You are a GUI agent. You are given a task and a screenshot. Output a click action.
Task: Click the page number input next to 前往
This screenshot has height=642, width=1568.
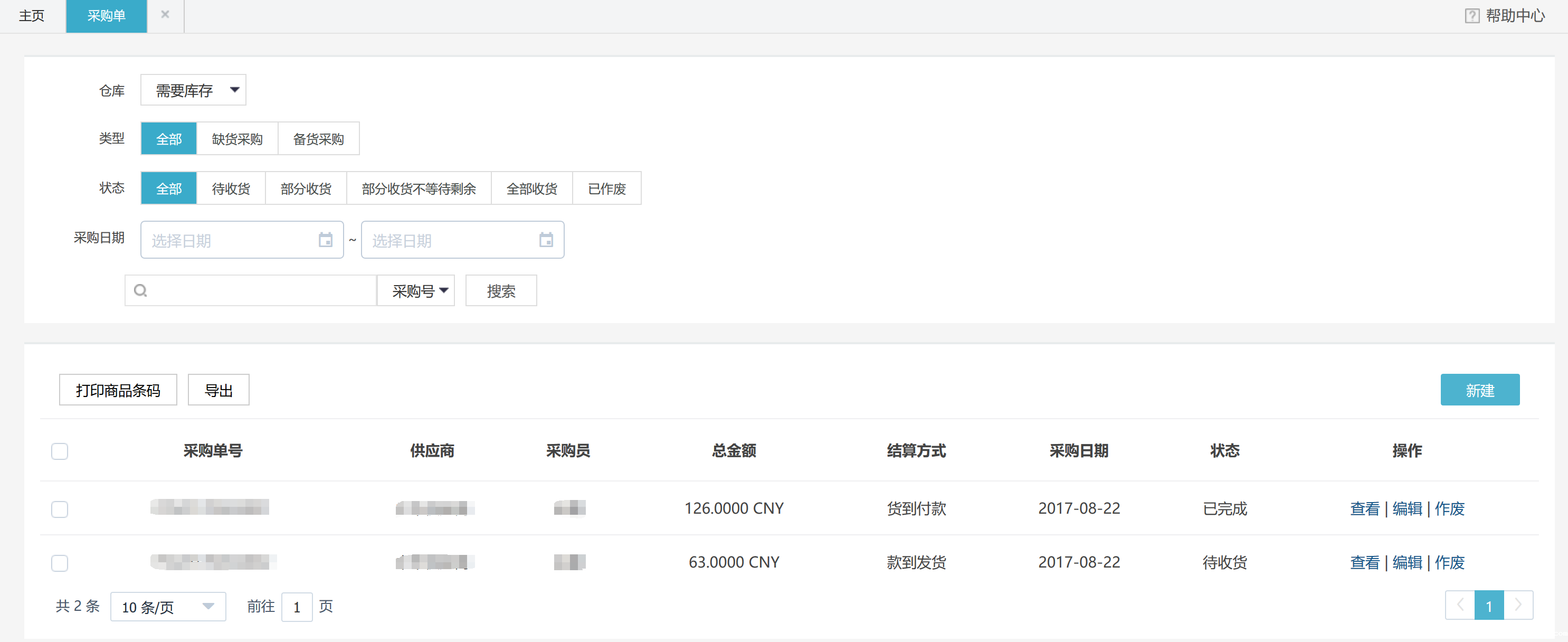pyautogui.click(x=297, y=607)
